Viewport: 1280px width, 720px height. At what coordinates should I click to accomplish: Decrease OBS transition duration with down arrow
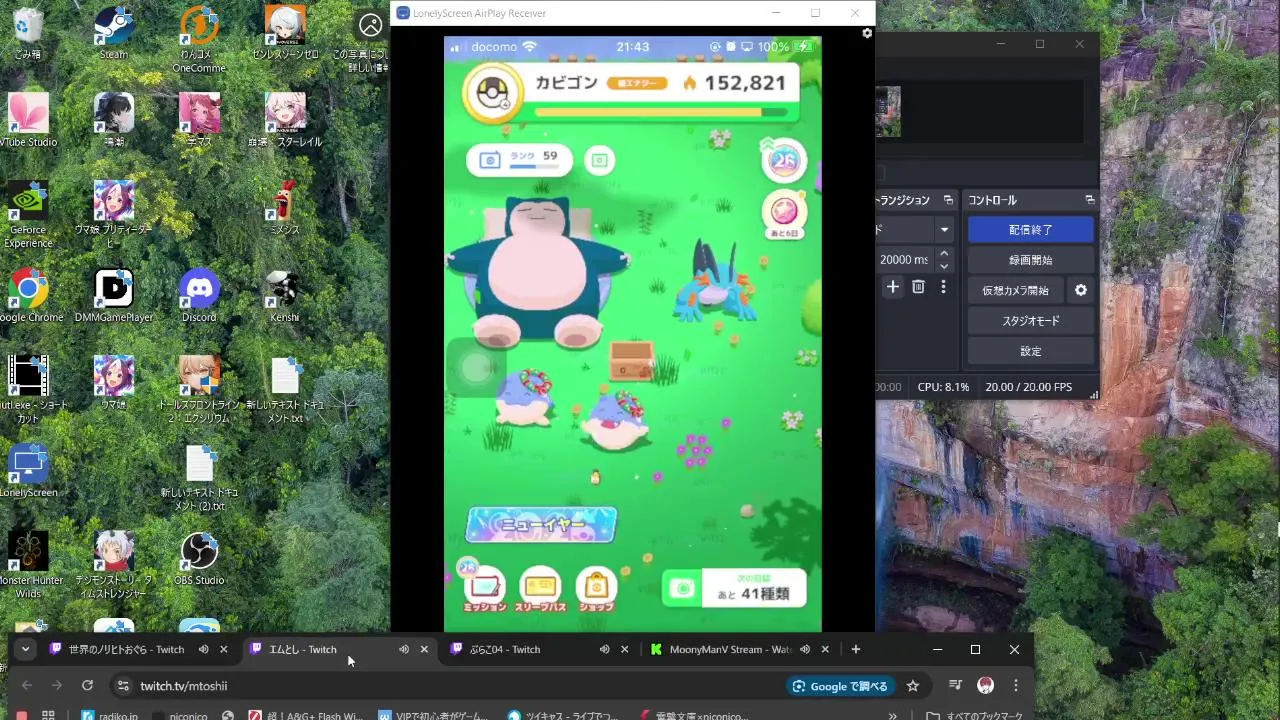(943, 266)
